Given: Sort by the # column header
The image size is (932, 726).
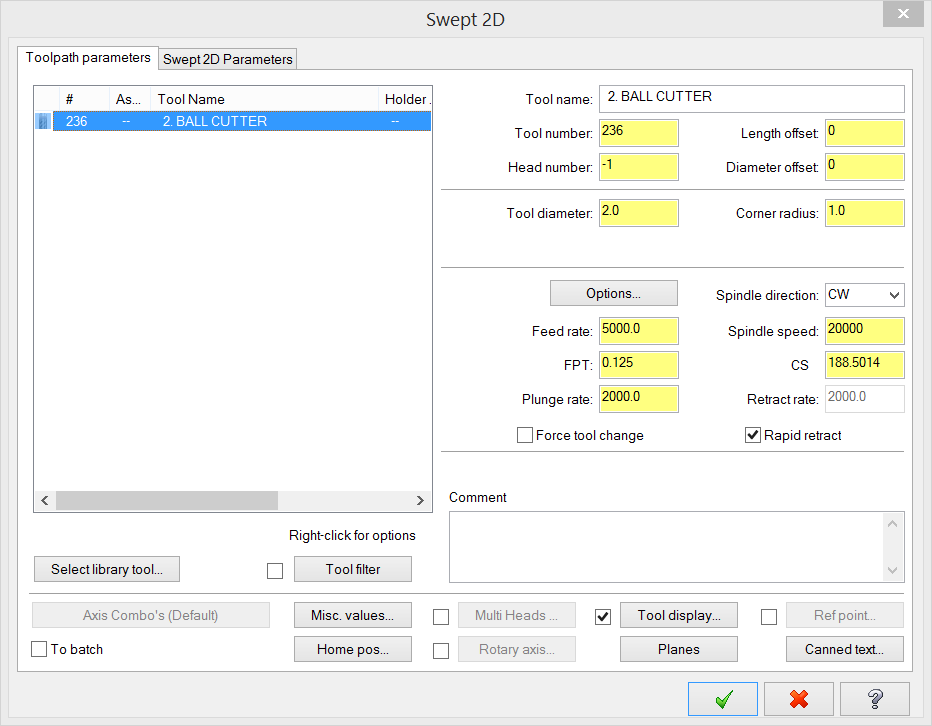Looking at the screenshot, I should pos(84,99).
